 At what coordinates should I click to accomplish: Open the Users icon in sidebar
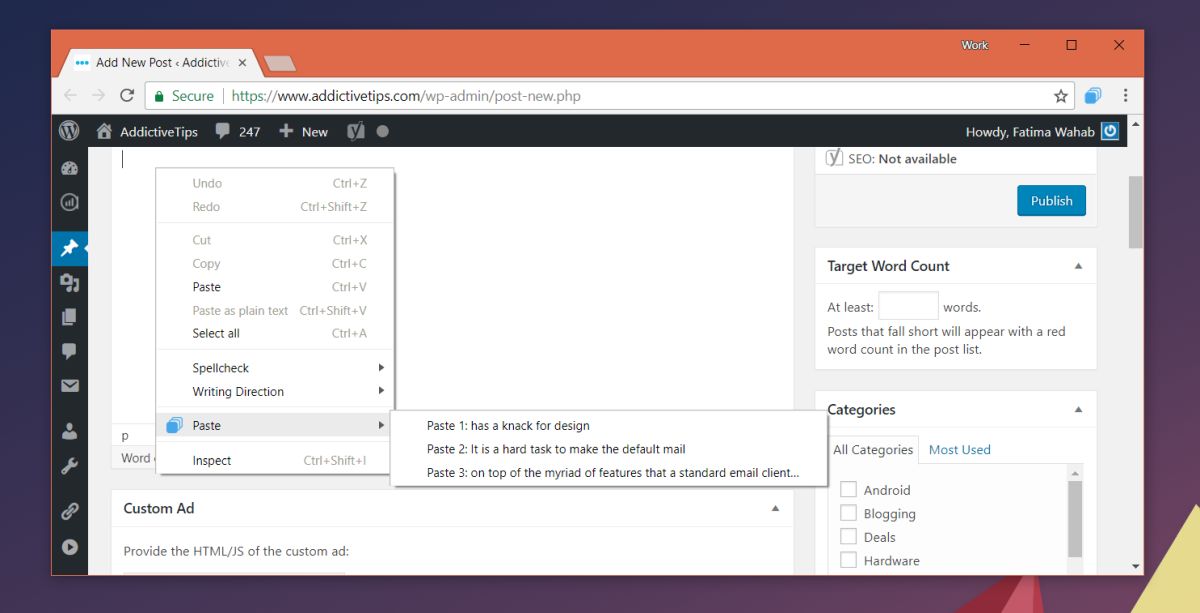pyautogui.click(x=69, y=431)
